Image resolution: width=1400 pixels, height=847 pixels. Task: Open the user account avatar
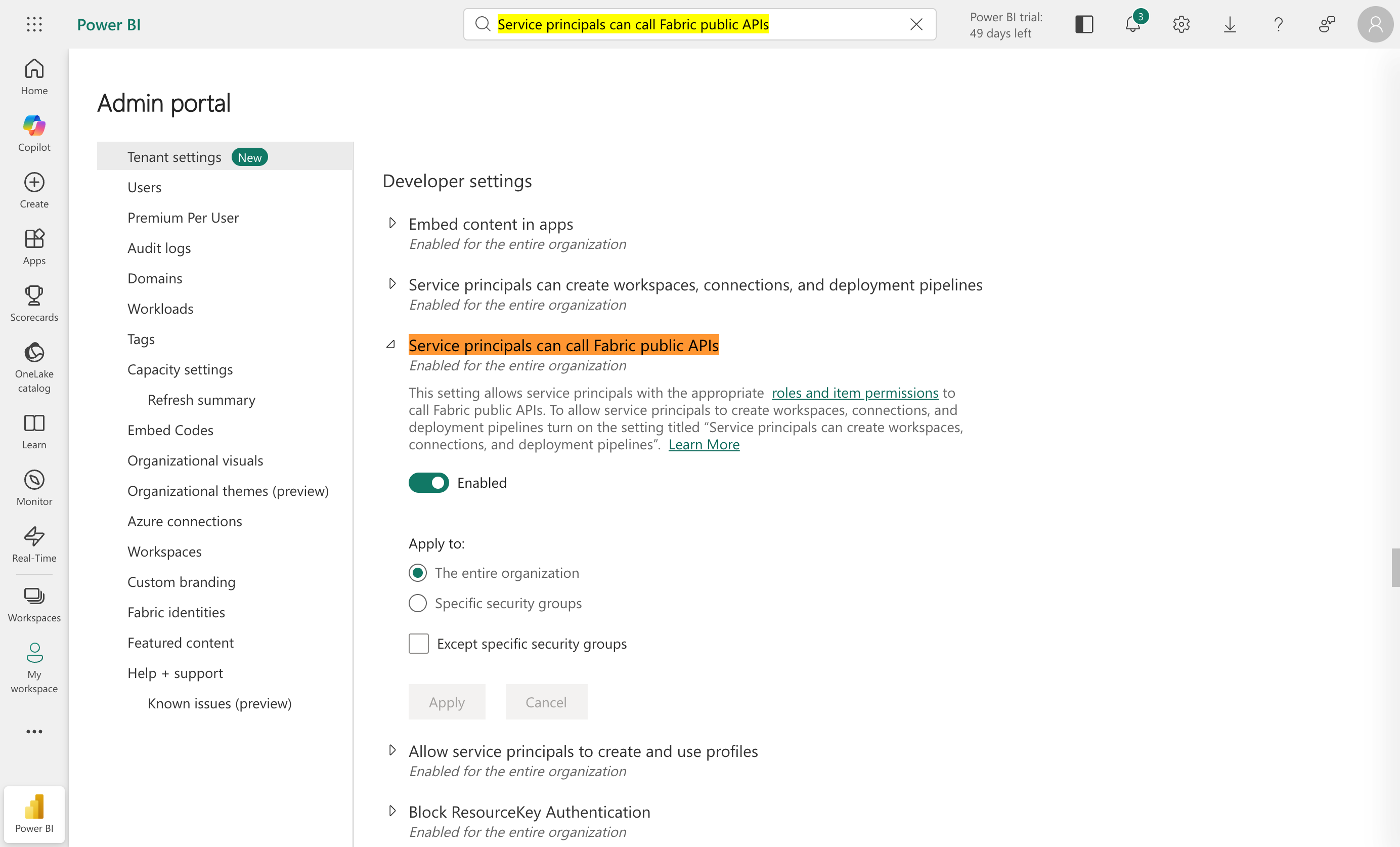coord(1375,24)
